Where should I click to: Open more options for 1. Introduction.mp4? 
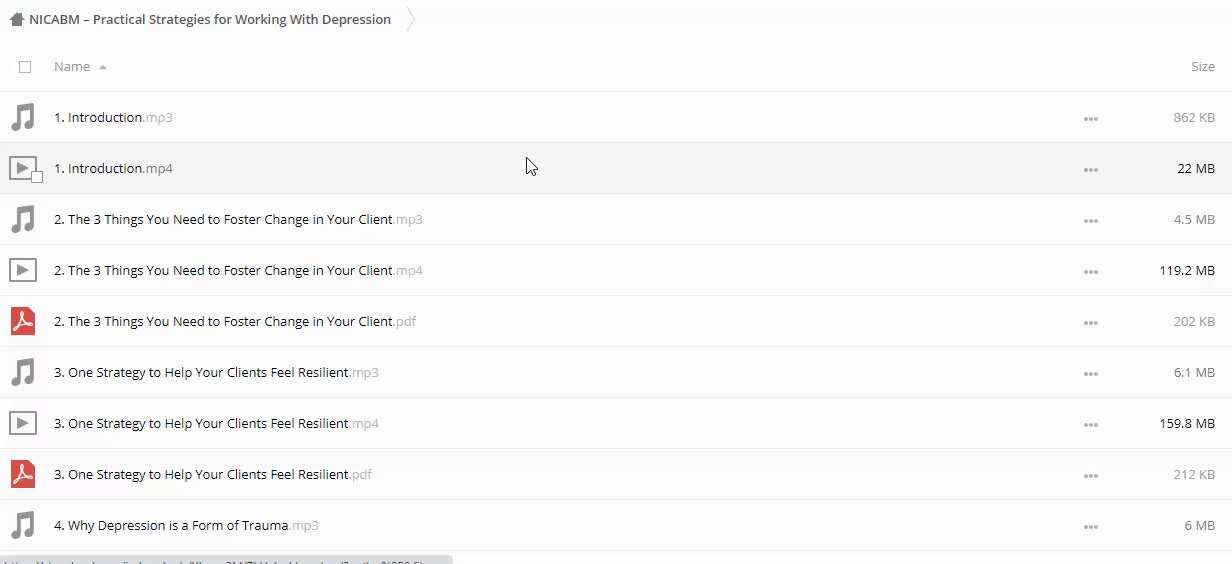pyautogui.click(x=1090, y=169)
